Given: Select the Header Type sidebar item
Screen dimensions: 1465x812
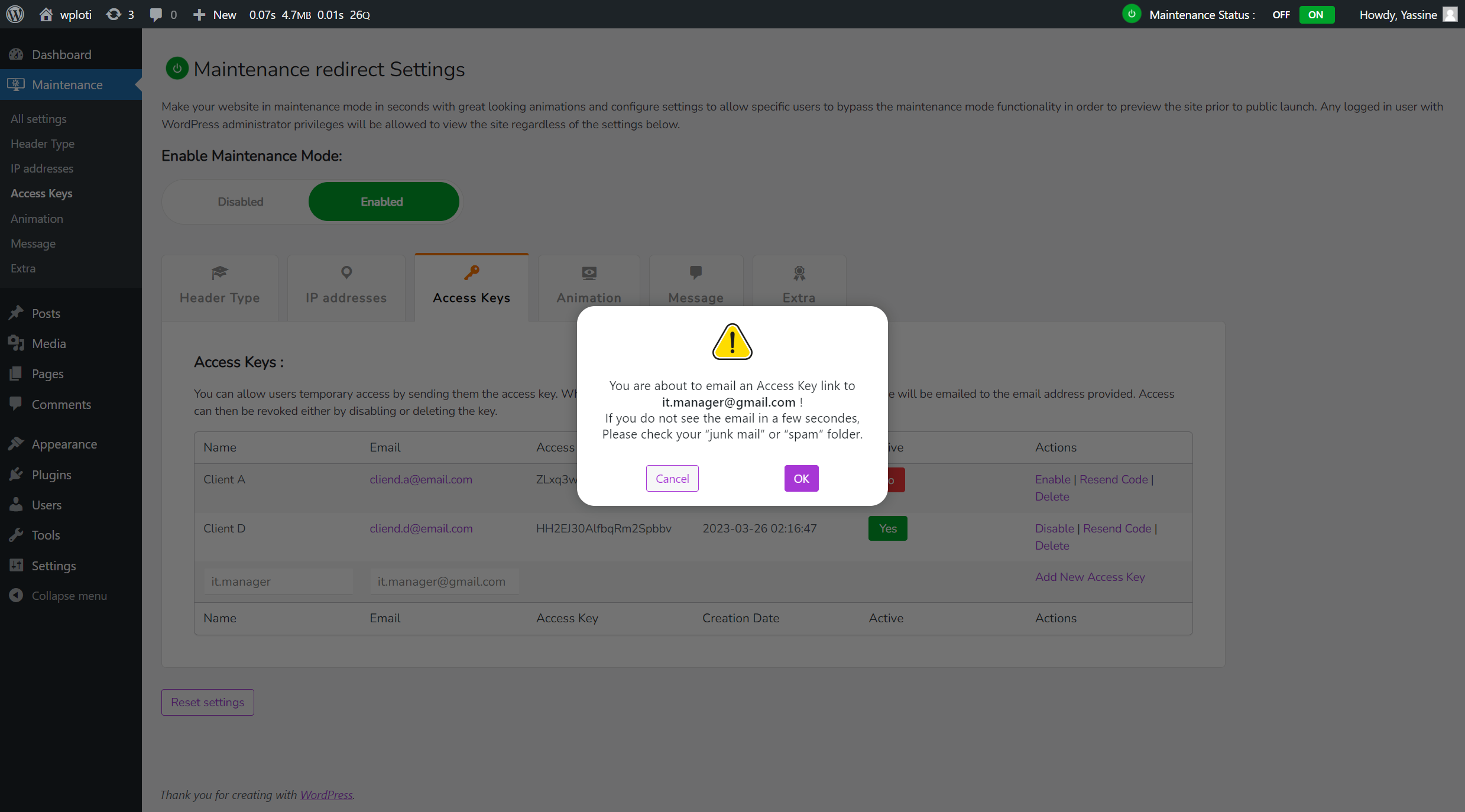Looking at the screenshot, I should [x=43, y=143].
